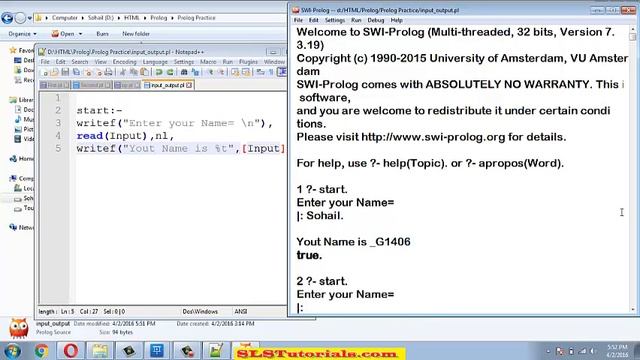Click Burn in Explorer toolbar
Screen dimensions: 640x360
pos(102,34)
